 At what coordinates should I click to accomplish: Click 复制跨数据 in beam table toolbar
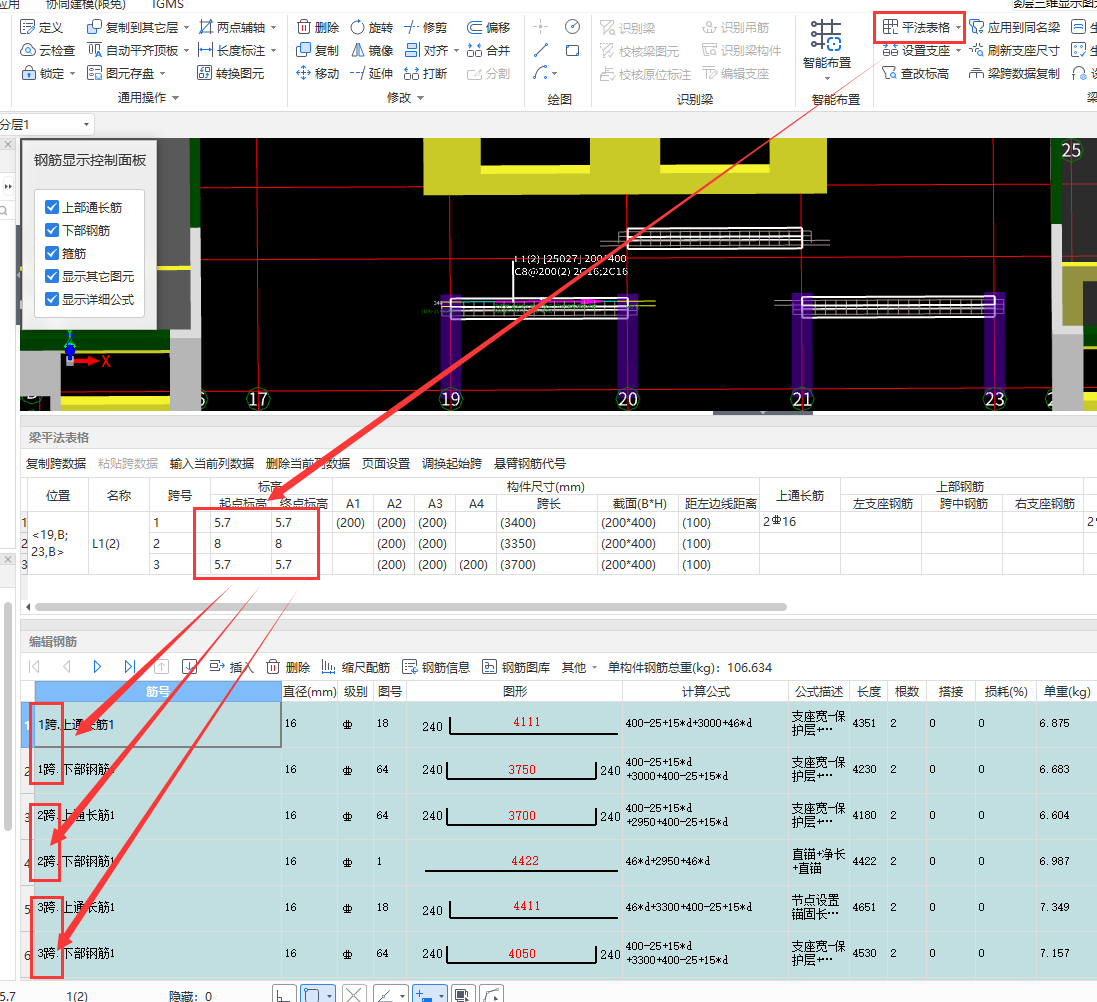click(56, 463)
